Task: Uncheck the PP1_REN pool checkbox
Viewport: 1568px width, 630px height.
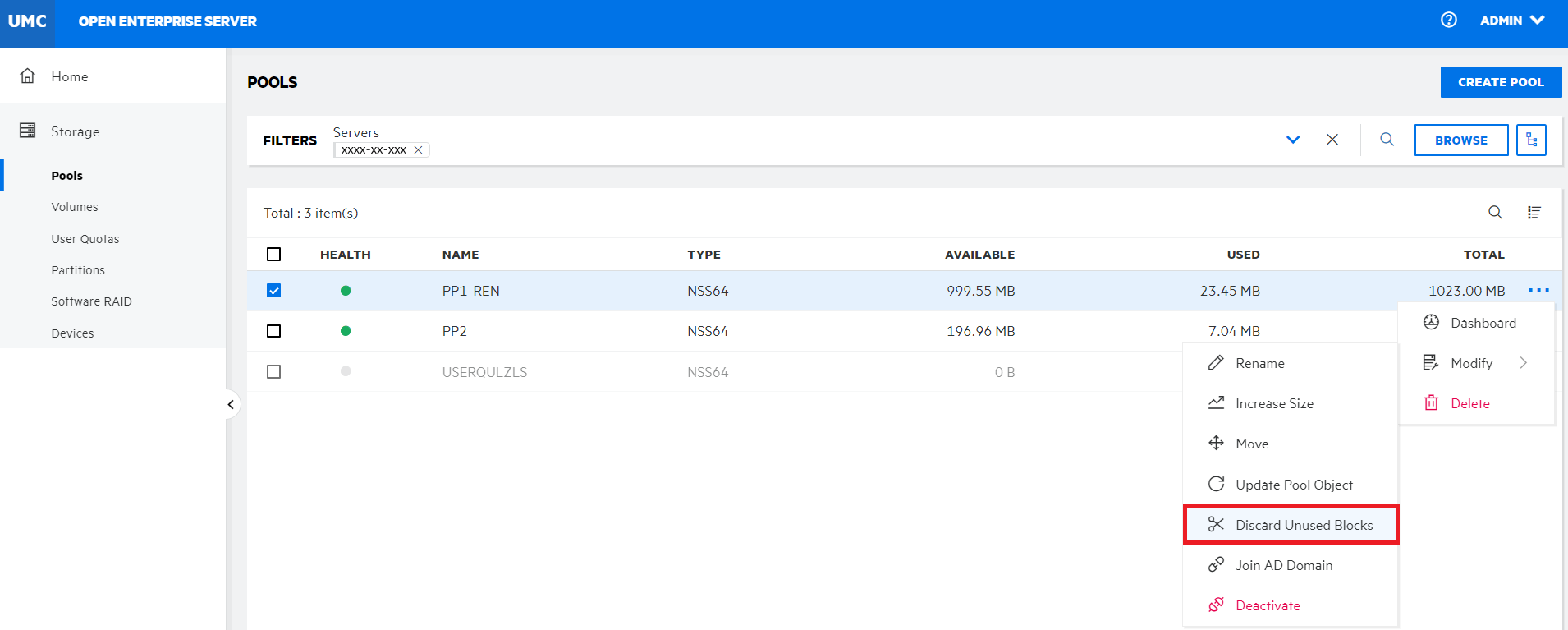Action: click(274, 291)
